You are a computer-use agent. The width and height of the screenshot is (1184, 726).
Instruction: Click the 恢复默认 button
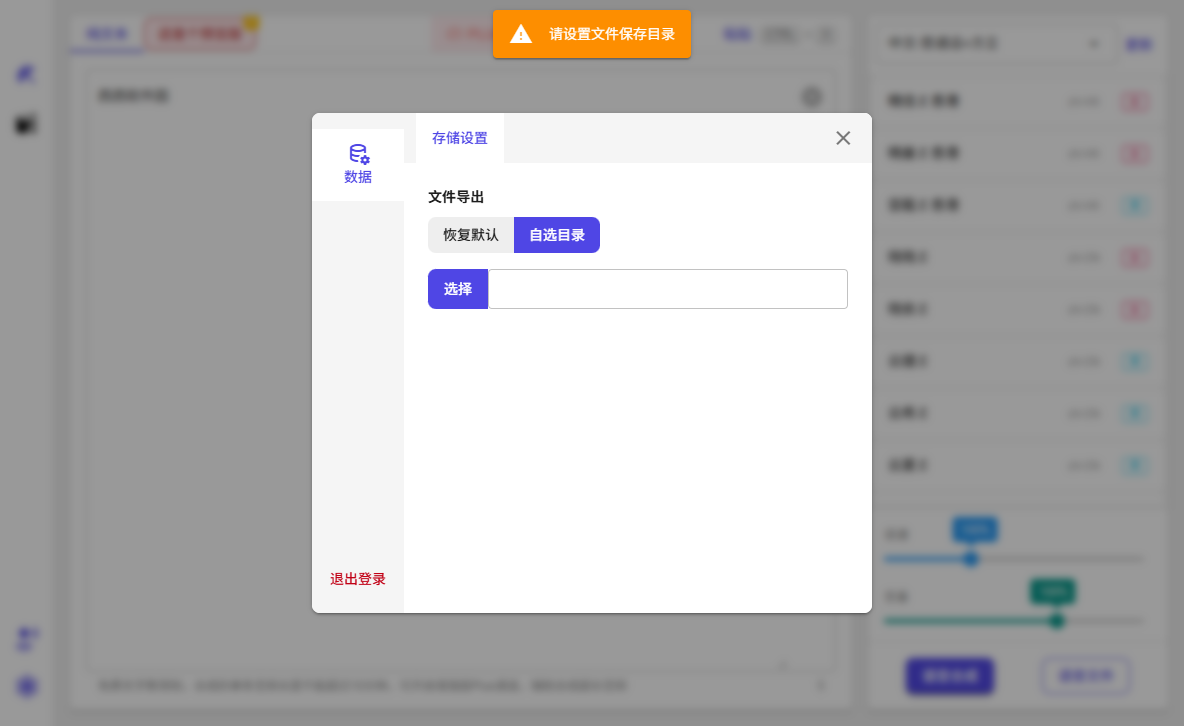coord(471,235)
